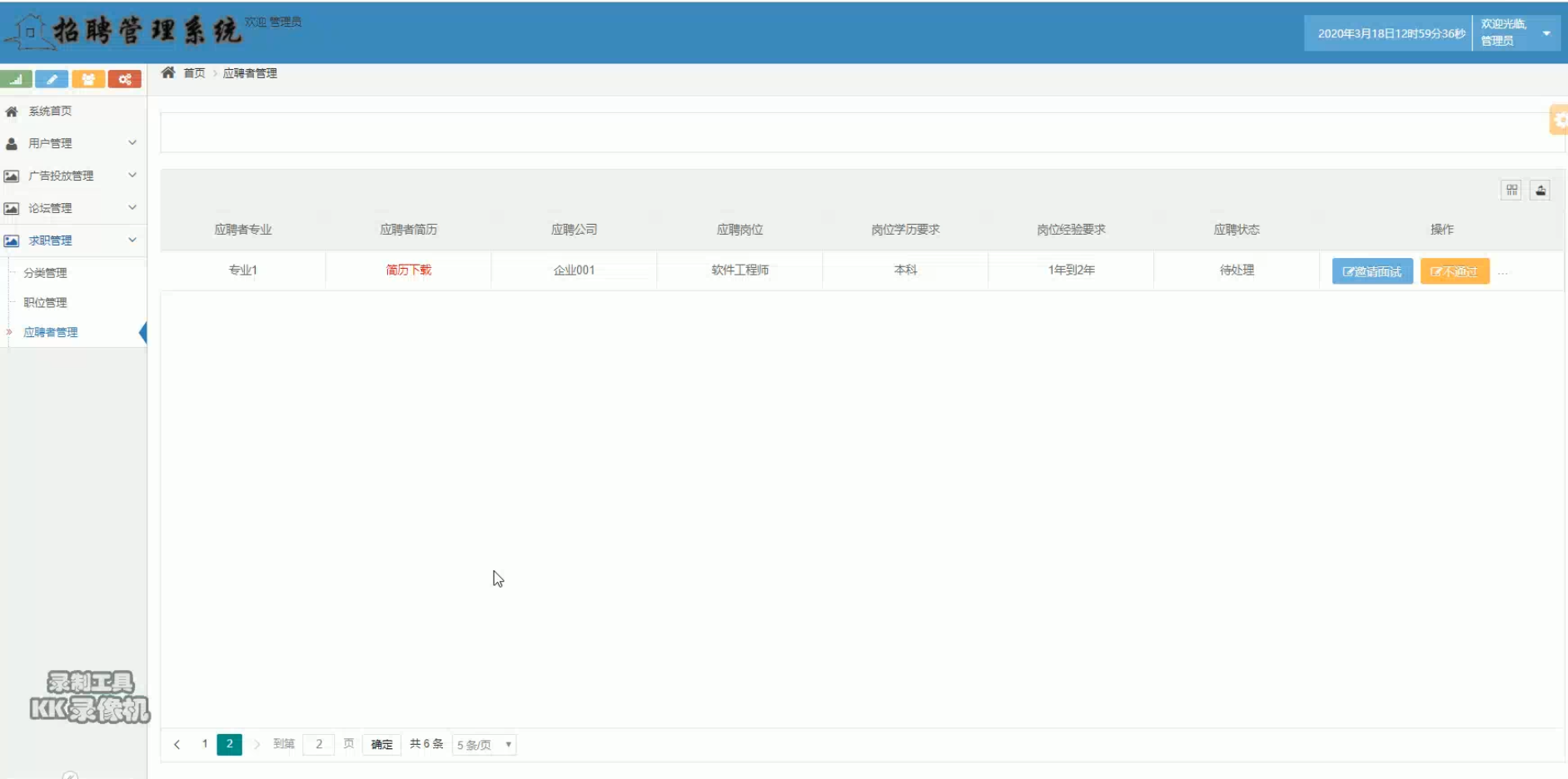Click the 应聘岗位 column header

pos(739,229)
